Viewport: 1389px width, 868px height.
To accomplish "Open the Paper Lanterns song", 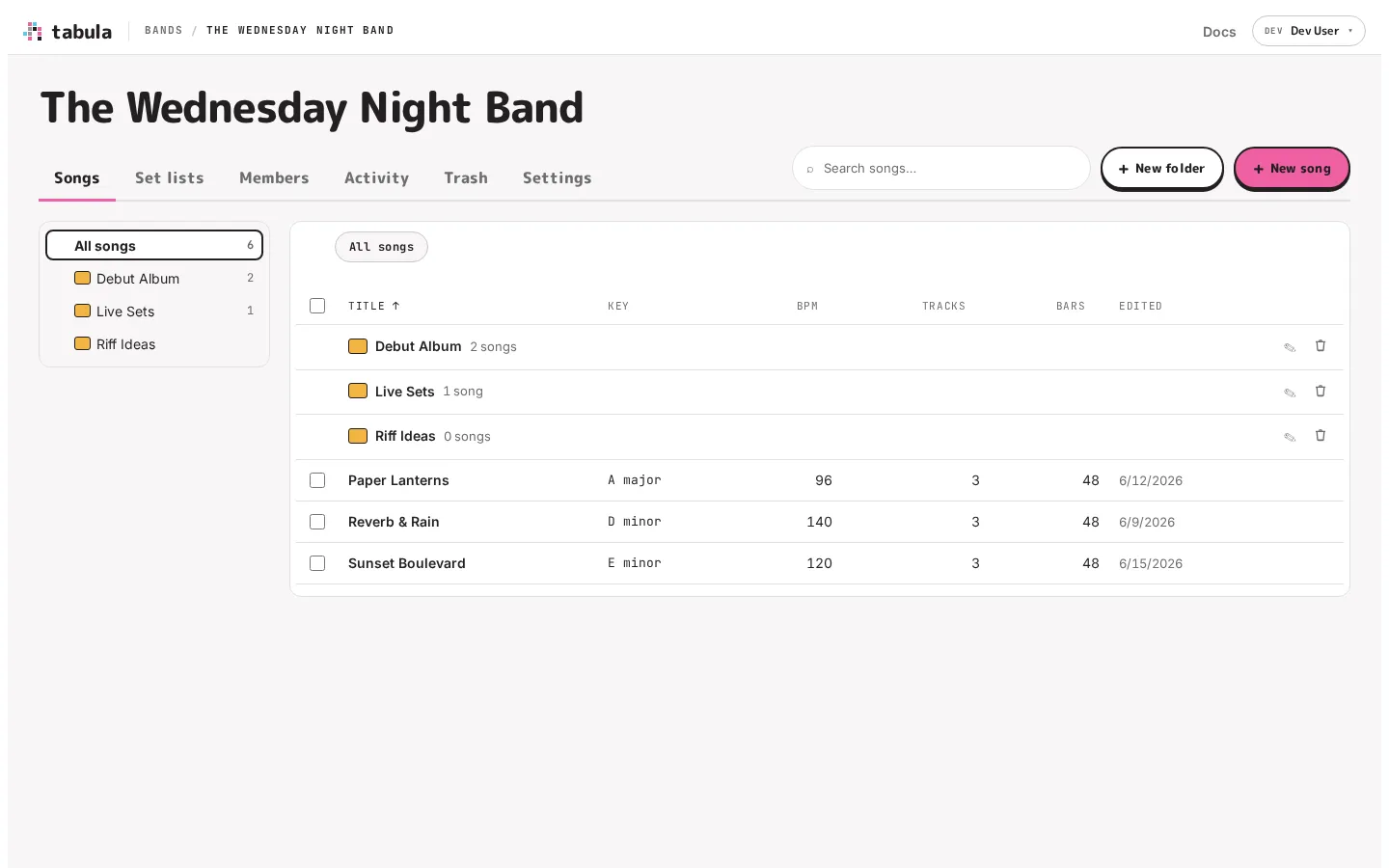I will (x=398, y=480).
